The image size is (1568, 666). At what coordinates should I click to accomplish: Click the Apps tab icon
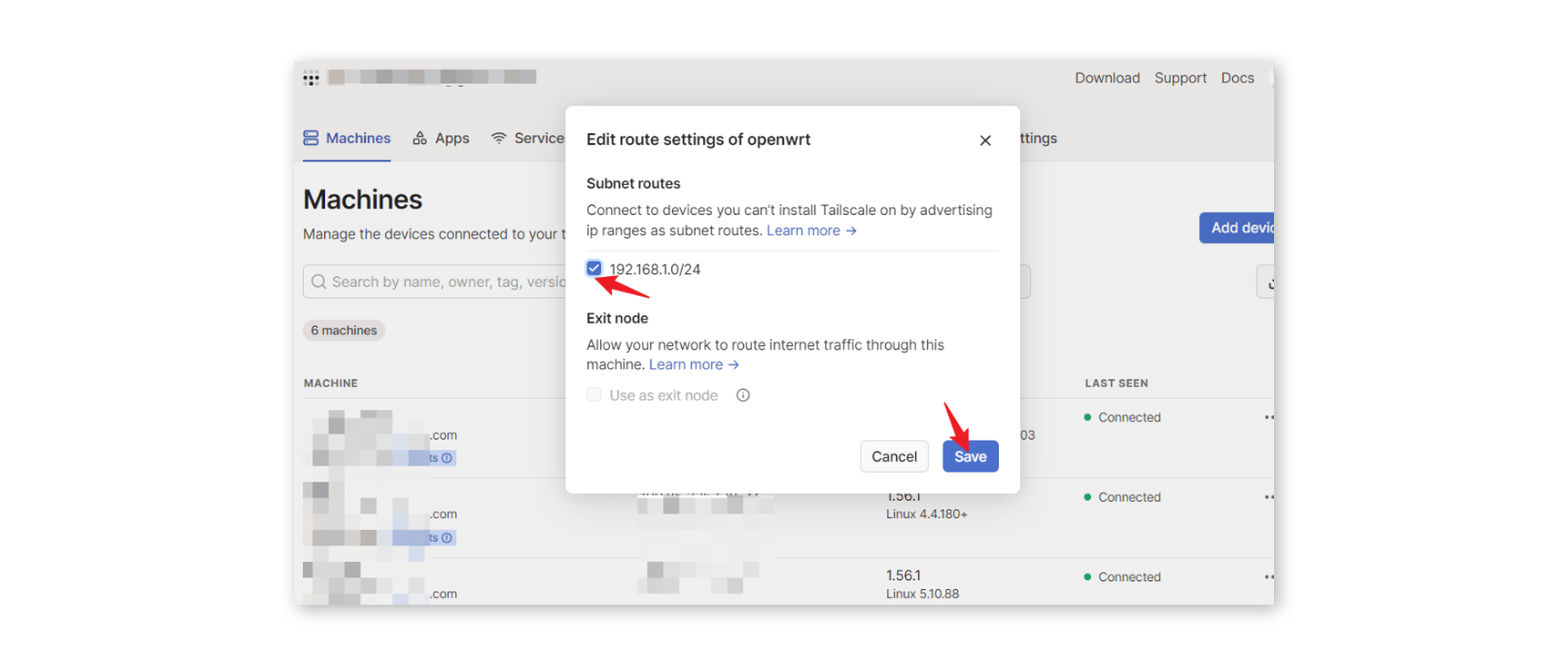[420, 138]
